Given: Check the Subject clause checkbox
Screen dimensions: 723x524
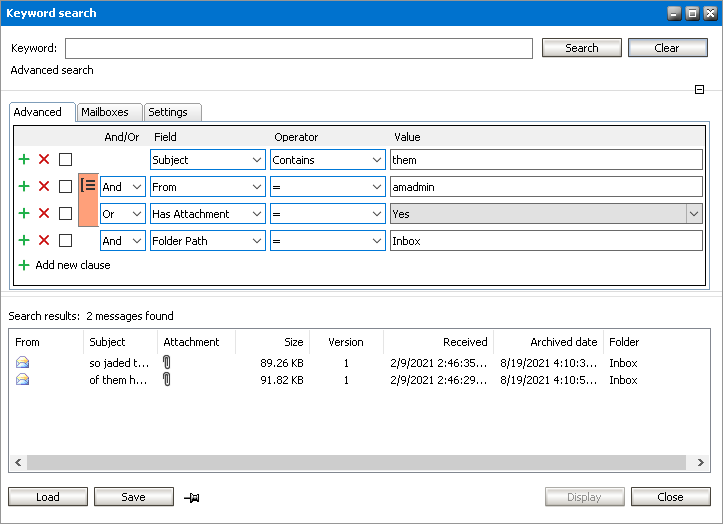Looking at the screenshot, I should tap(65, 159).
